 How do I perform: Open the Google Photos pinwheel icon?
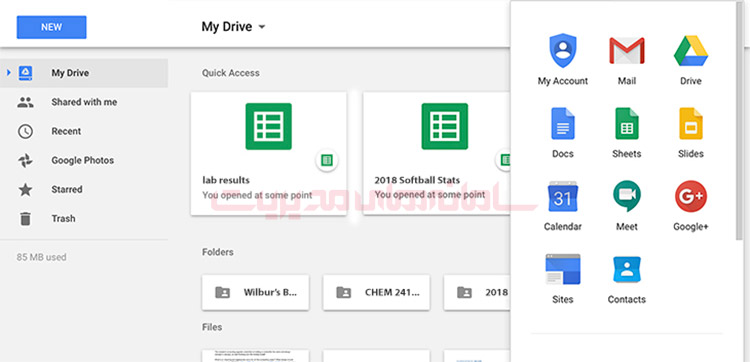point(25,160)
